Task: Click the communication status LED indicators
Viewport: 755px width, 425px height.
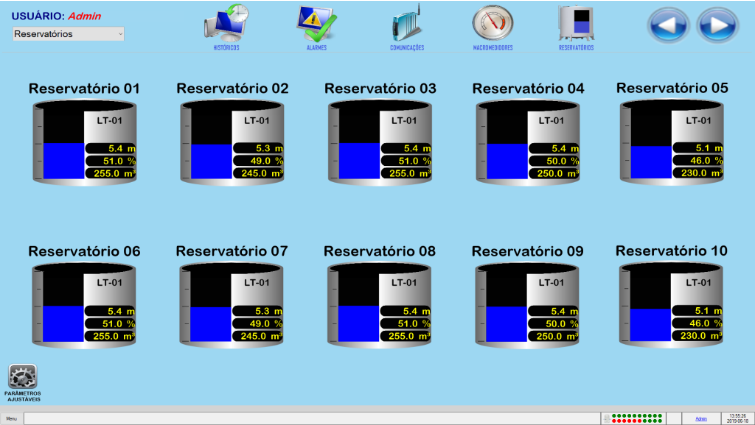Action: [637, 417]
